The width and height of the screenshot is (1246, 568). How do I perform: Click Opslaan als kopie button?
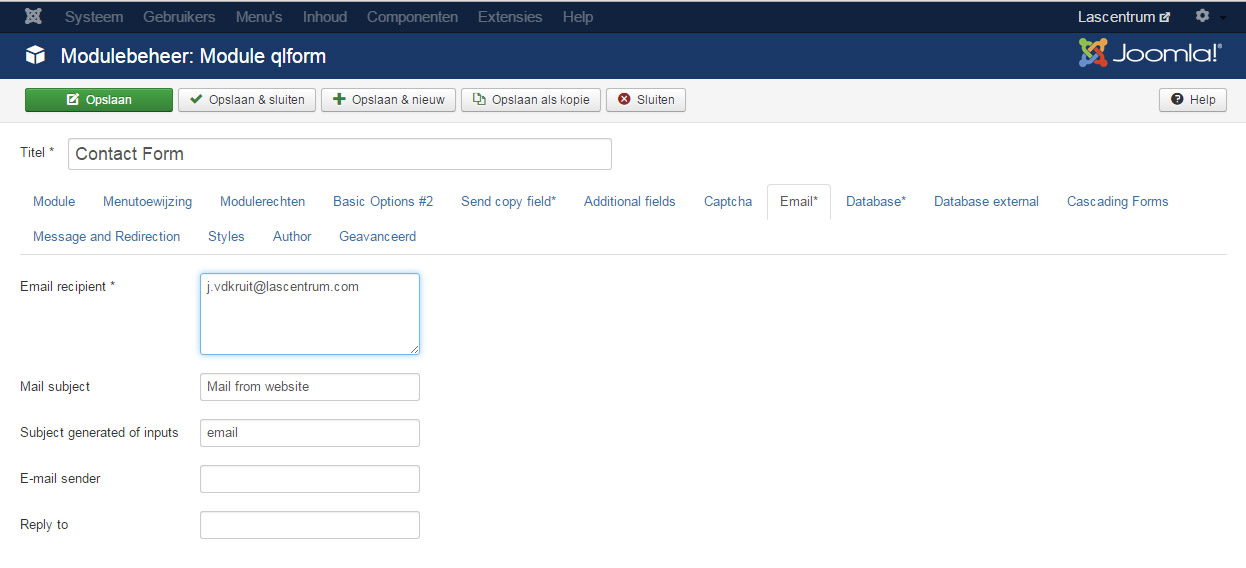coord(531,100)
